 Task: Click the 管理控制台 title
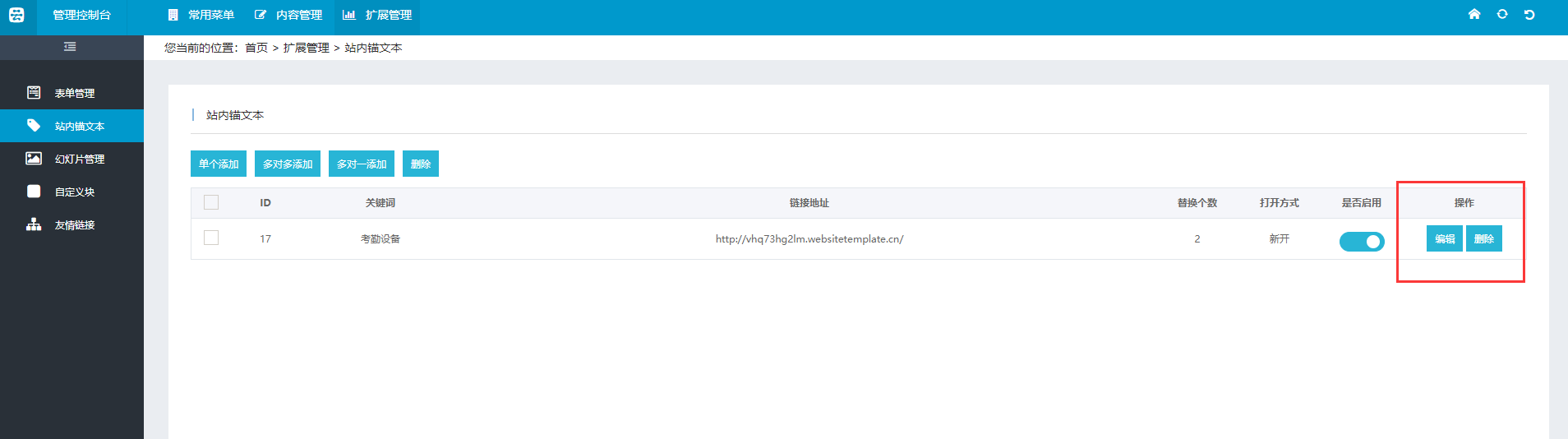(81, 15)
